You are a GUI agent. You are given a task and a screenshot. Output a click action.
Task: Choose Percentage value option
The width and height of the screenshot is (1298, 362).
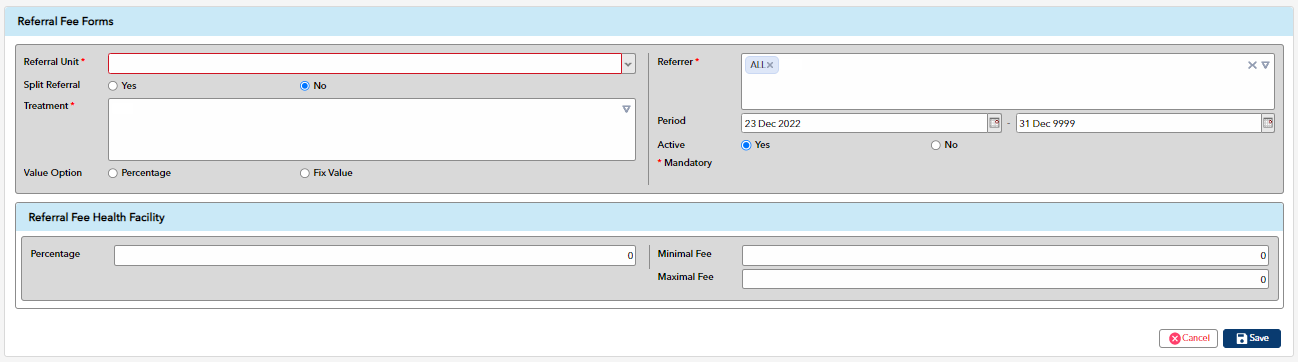114,173
